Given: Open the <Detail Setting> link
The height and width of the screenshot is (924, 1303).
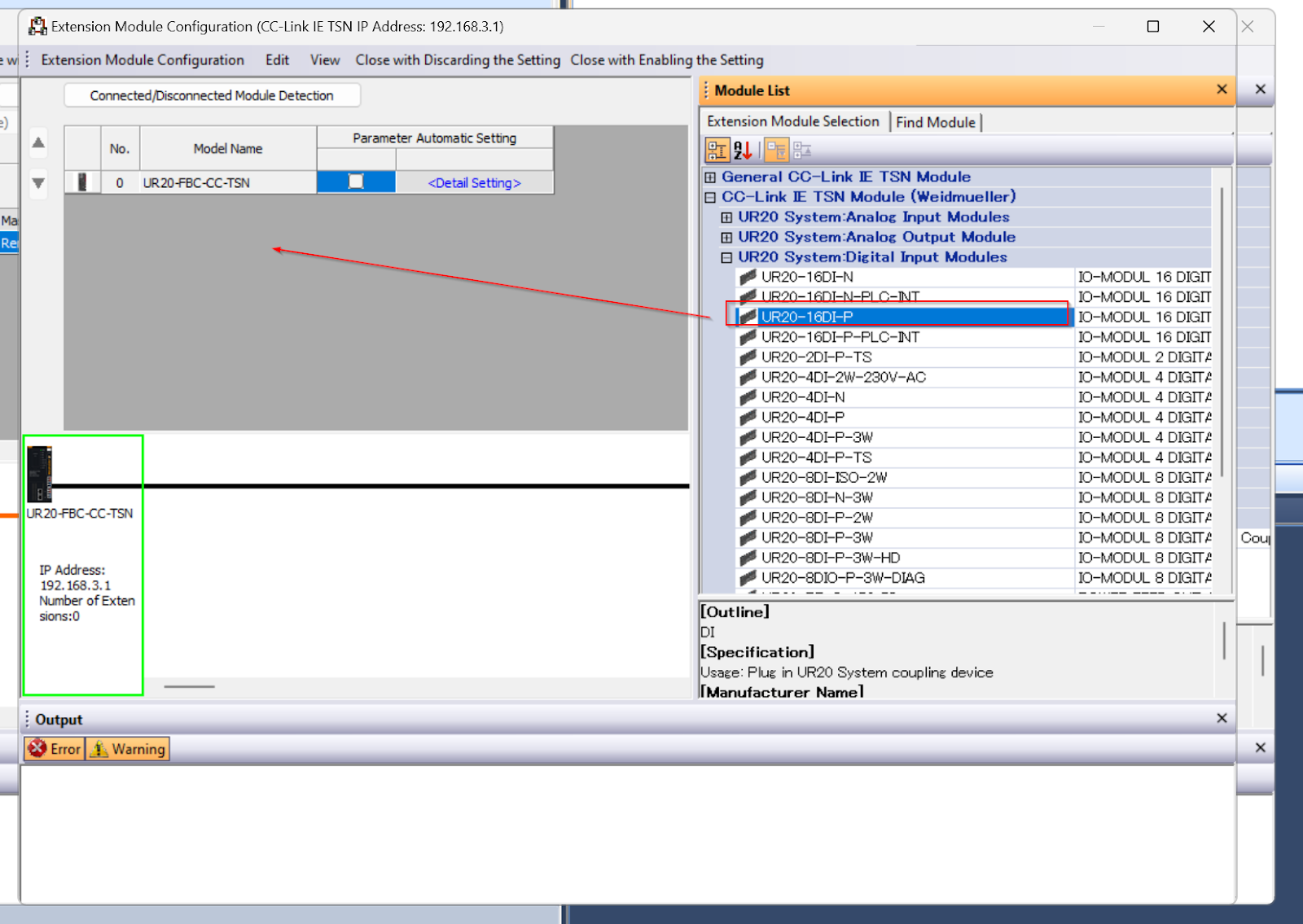Looking at the screenshot, I should click(474, 183).
